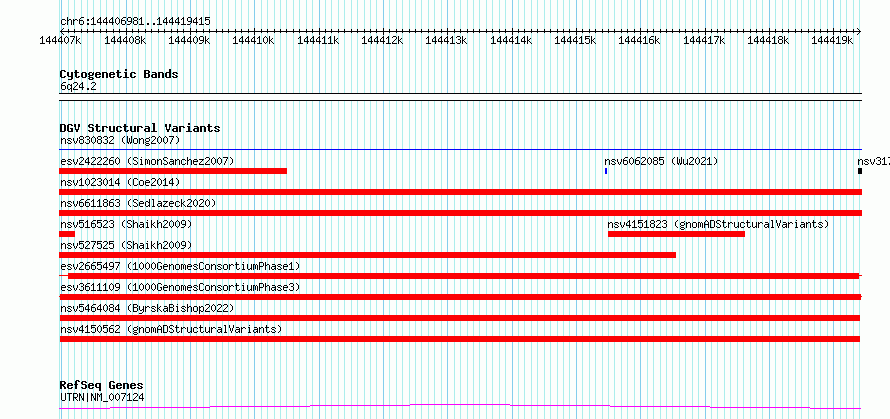
Task: Click the esv3611109 (1000GenomesConsortiumPhase3) label
Action: [180, 287]
